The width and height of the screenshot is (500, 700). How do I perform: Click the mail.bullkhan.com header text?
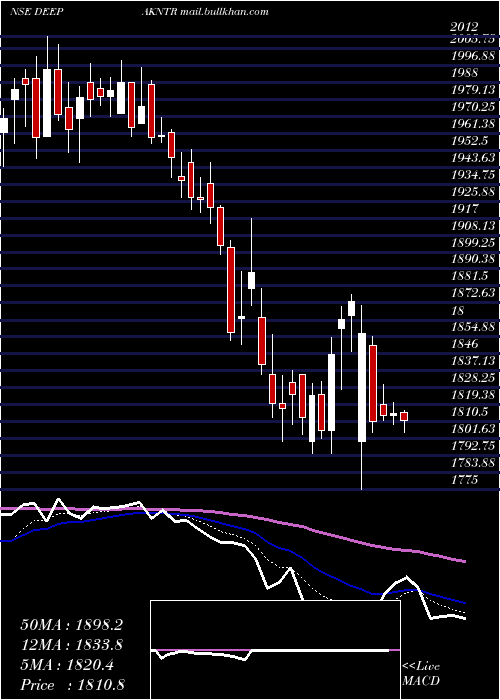[225, 11]
